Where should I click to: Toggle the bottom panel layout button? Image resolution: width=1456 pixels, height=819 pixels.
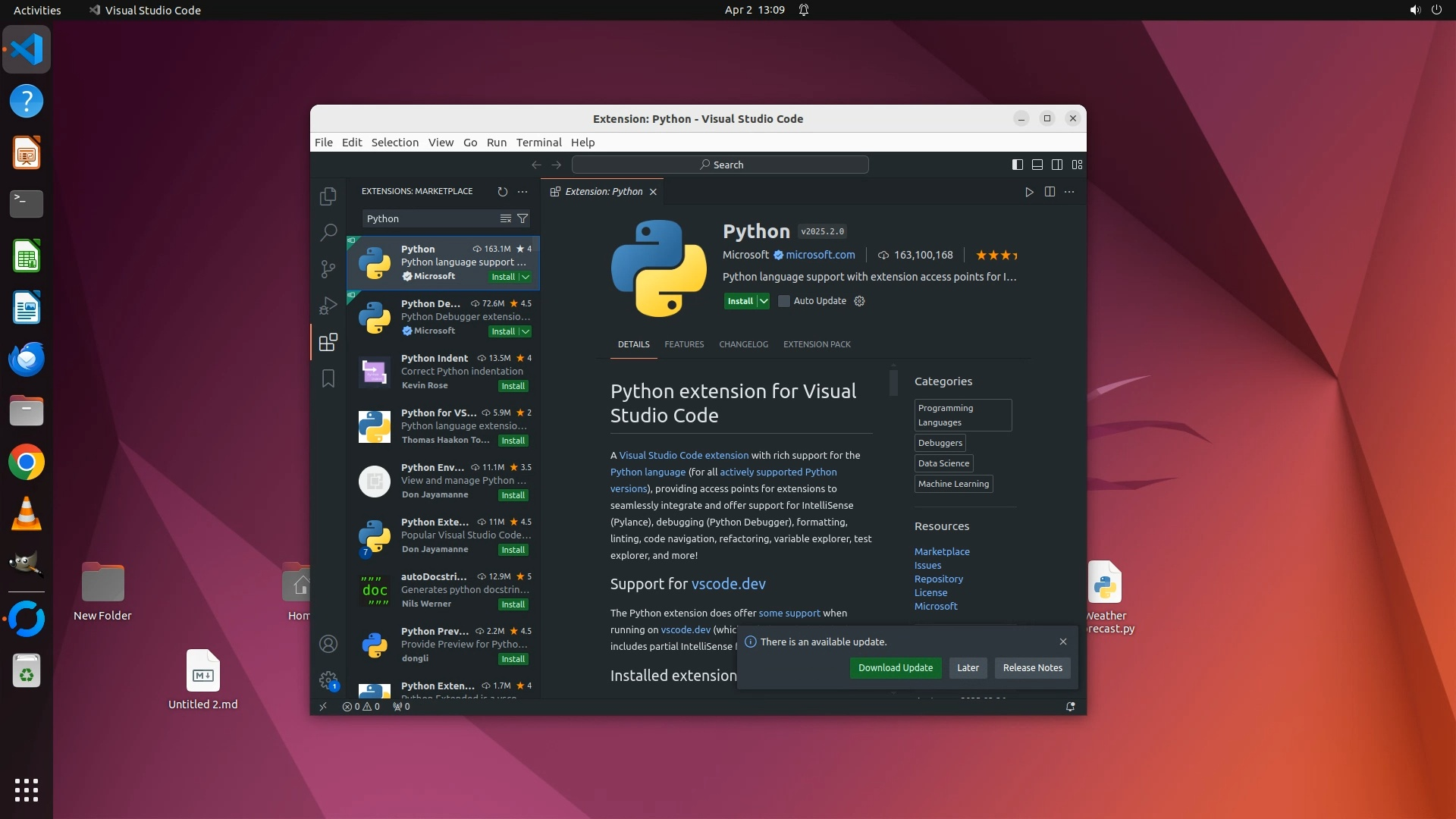[1037, 165]
